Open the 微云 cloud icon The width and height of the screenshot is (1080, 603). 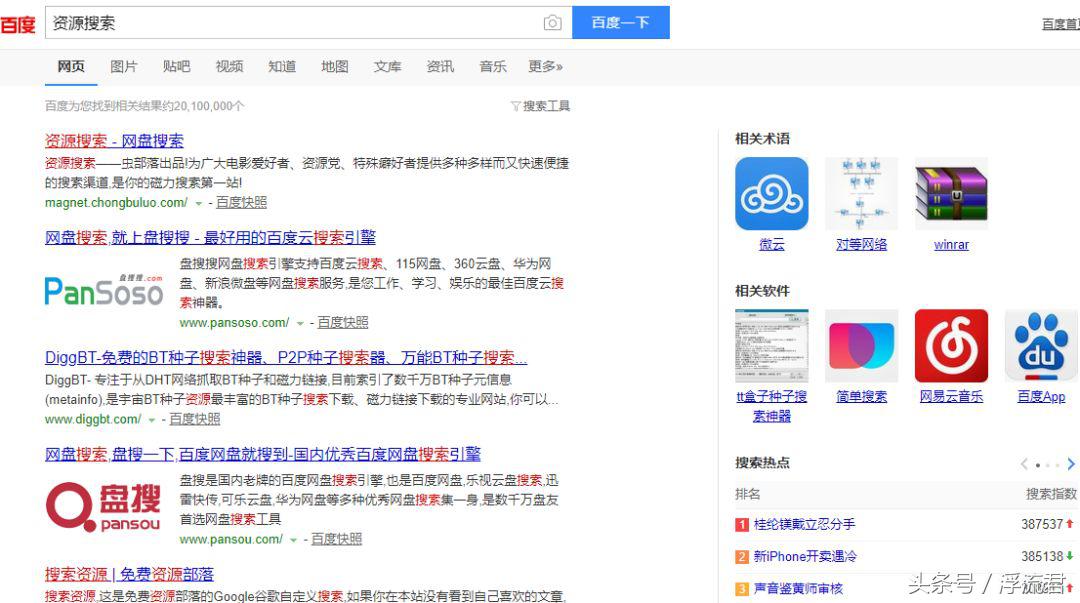771,194
